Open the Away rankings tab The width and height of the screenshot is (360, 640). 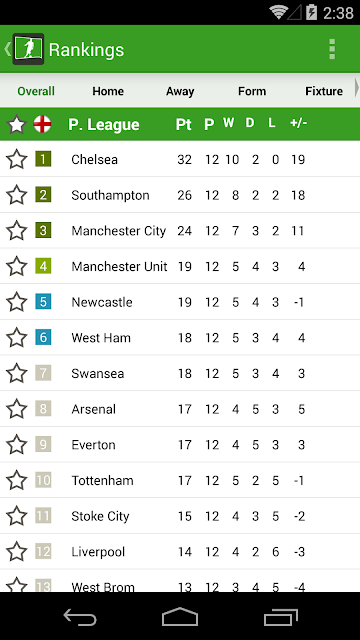(x=180, y=91)
